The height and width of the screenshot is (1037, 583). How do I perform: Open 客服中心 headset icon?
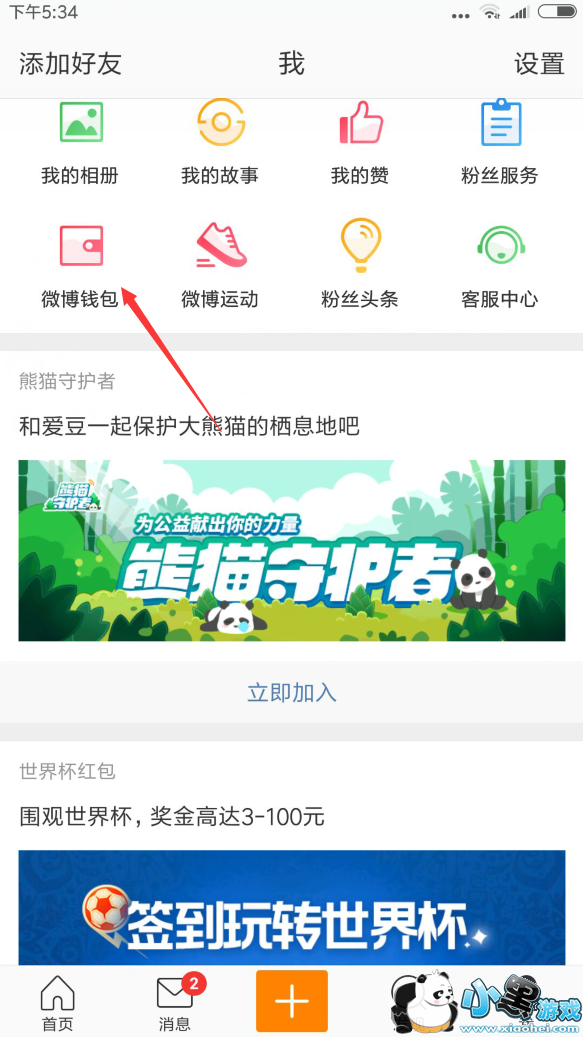point(500,245)
